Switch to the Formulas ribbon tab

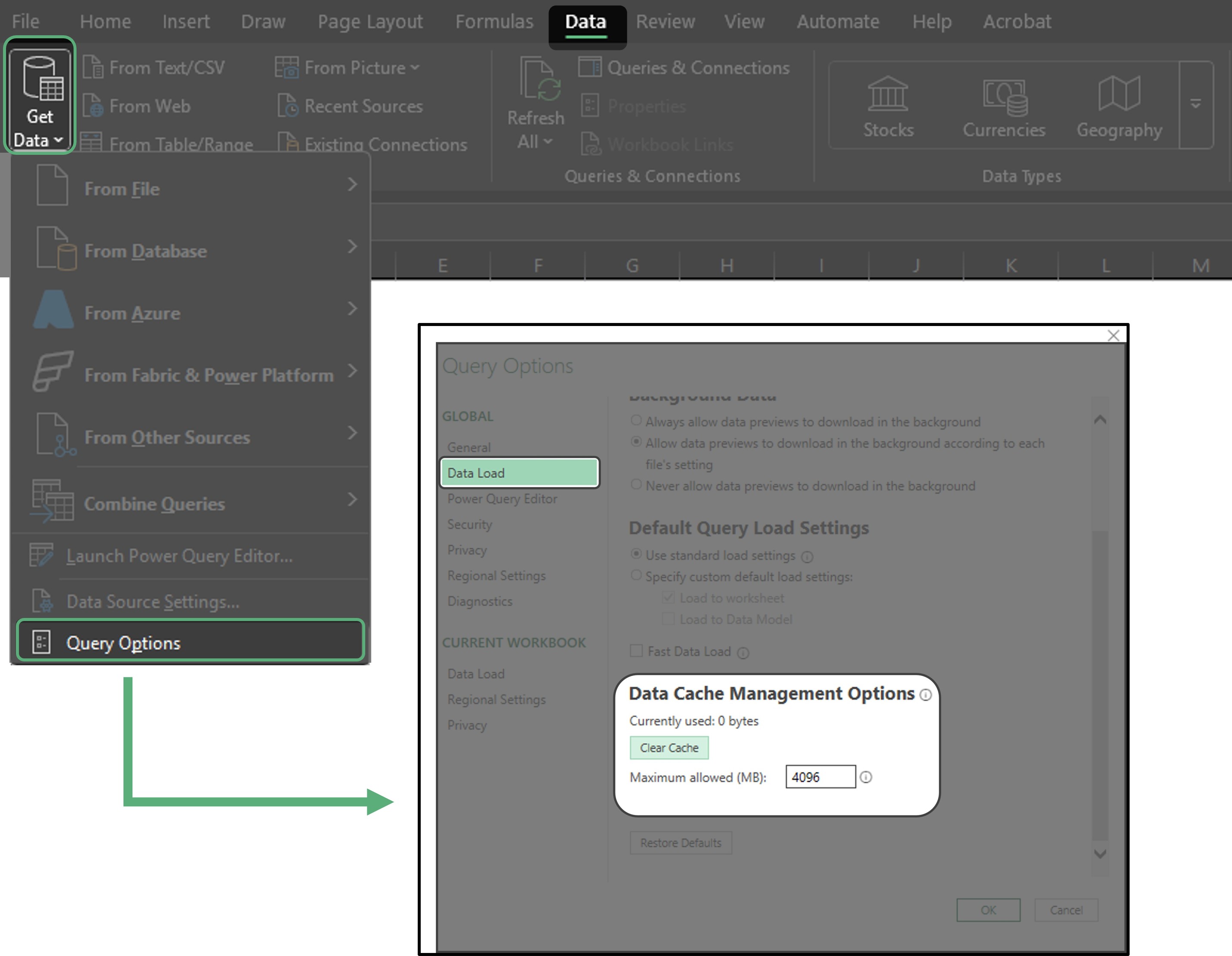click(x=493, y=22)
